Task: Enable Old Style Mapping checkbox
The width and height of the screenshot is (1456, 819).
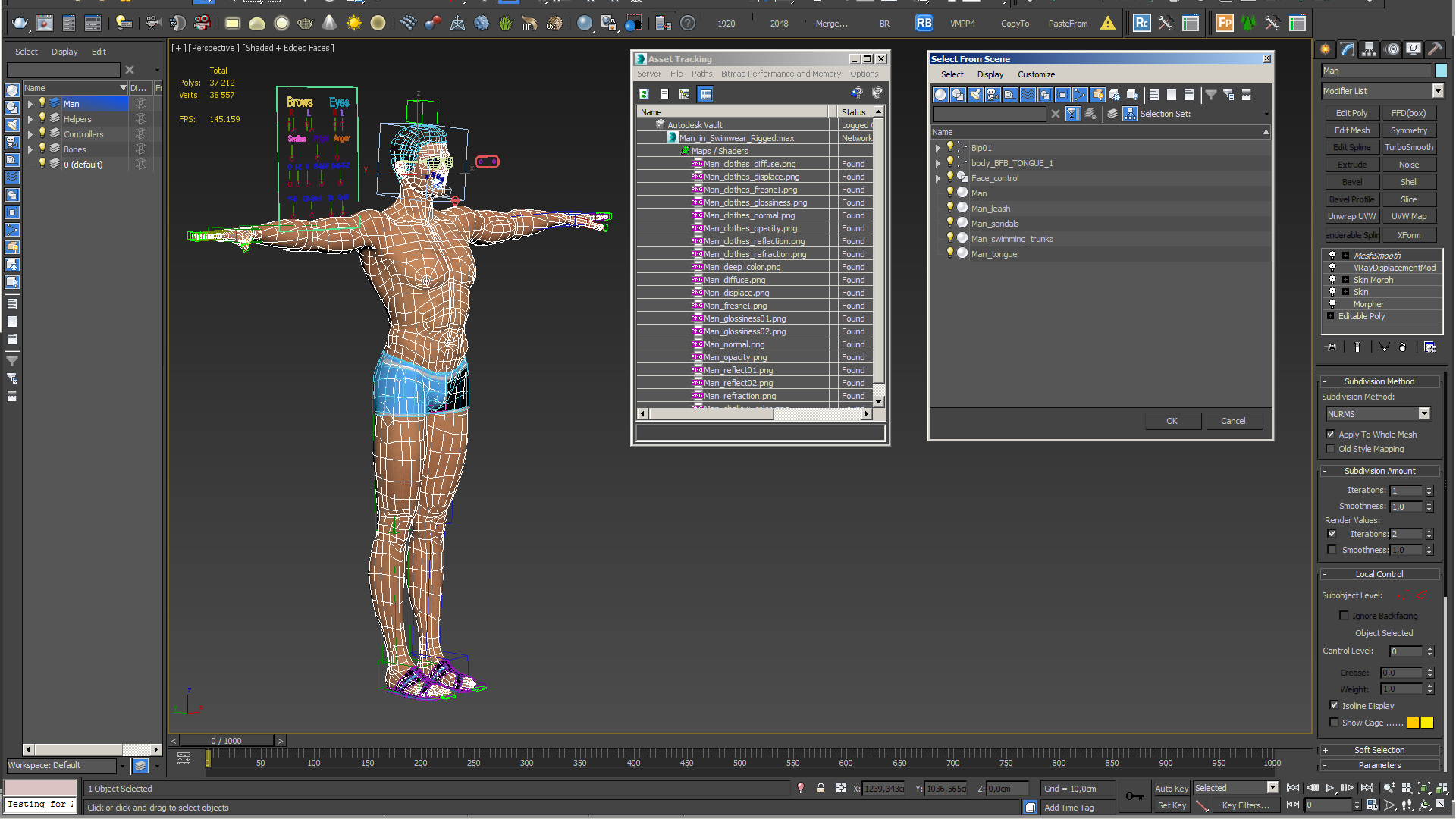Action: (1330, 449)
